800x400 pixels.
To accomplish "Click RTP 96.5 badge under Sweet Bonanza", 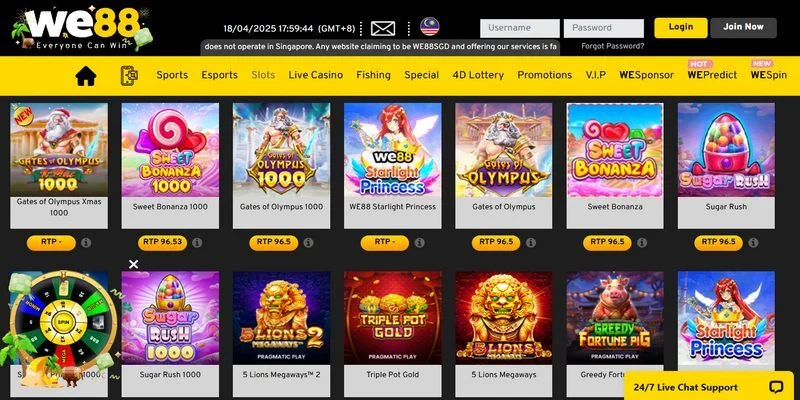I will coord(607,242).
